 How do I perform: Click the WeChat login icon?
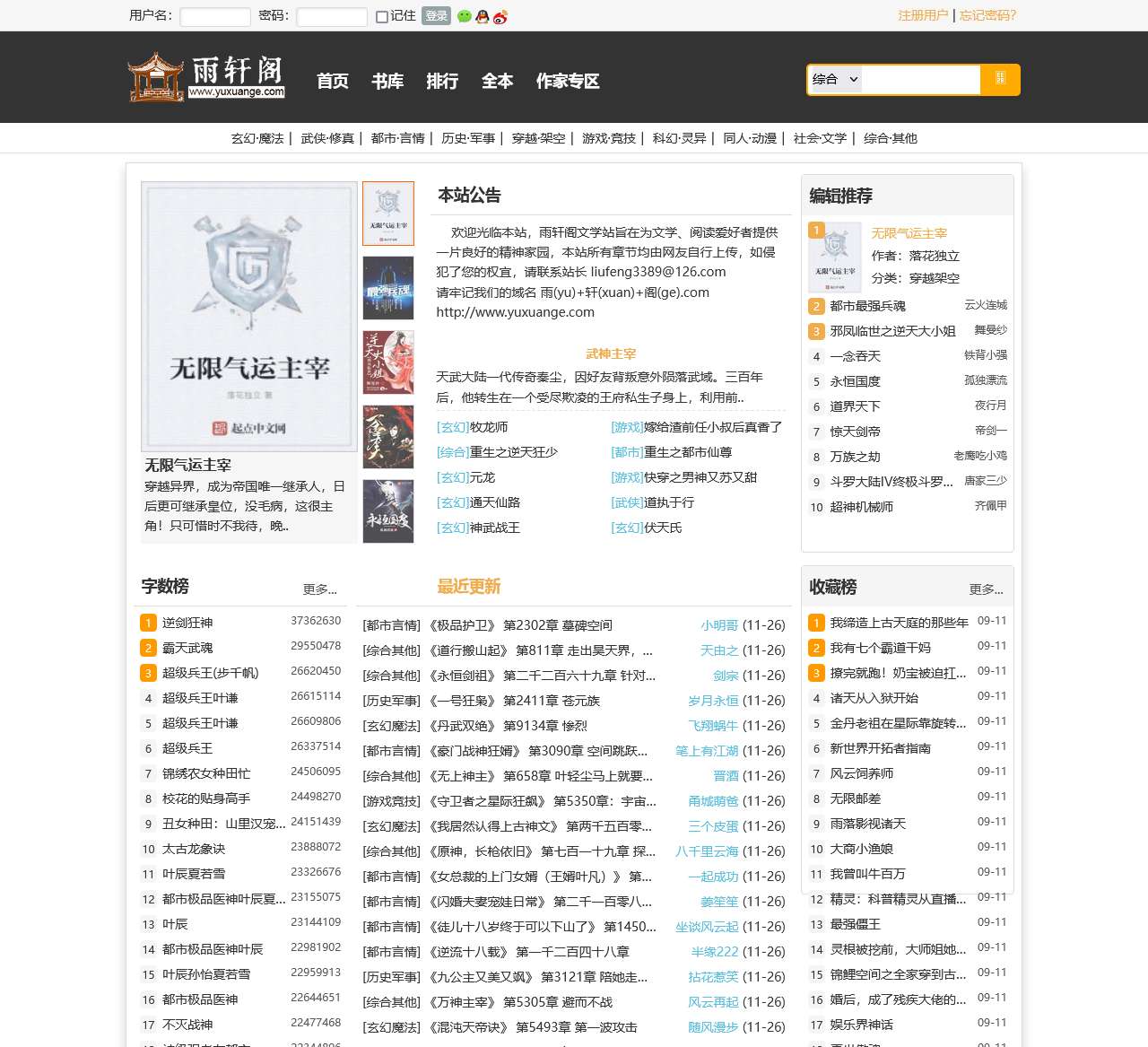(x=464, y=16)
